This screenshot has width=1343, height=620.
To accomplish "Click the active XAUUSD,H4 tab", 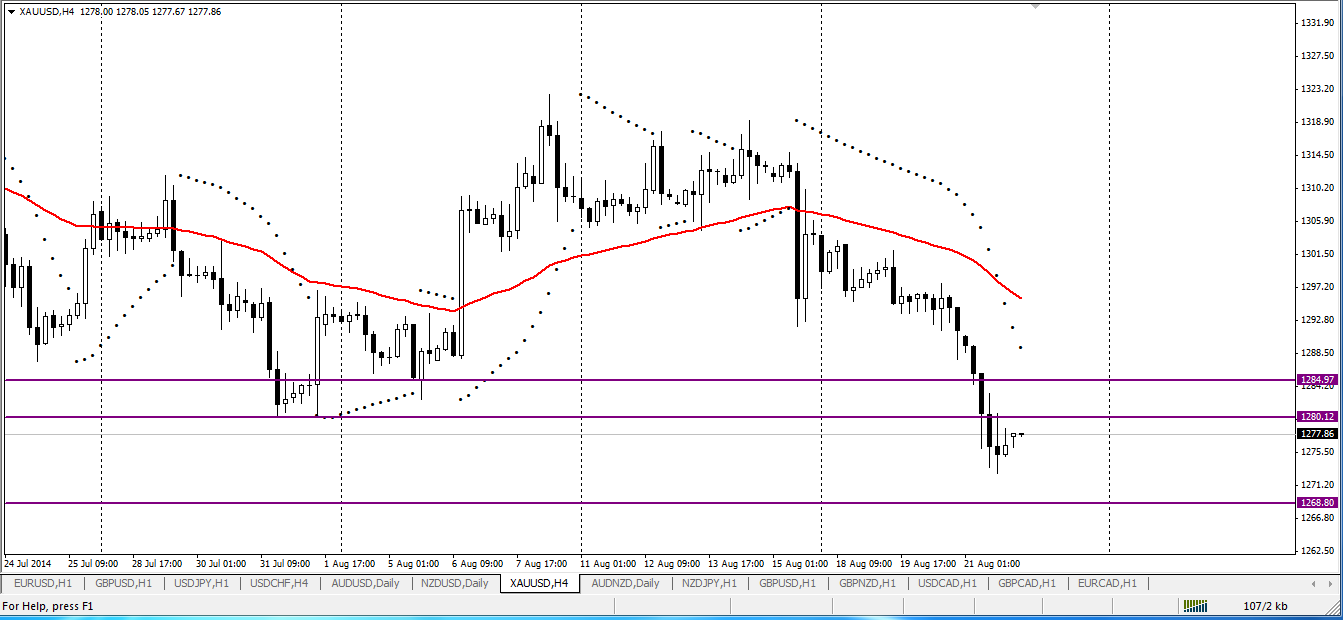I will [x=539, y=583].
